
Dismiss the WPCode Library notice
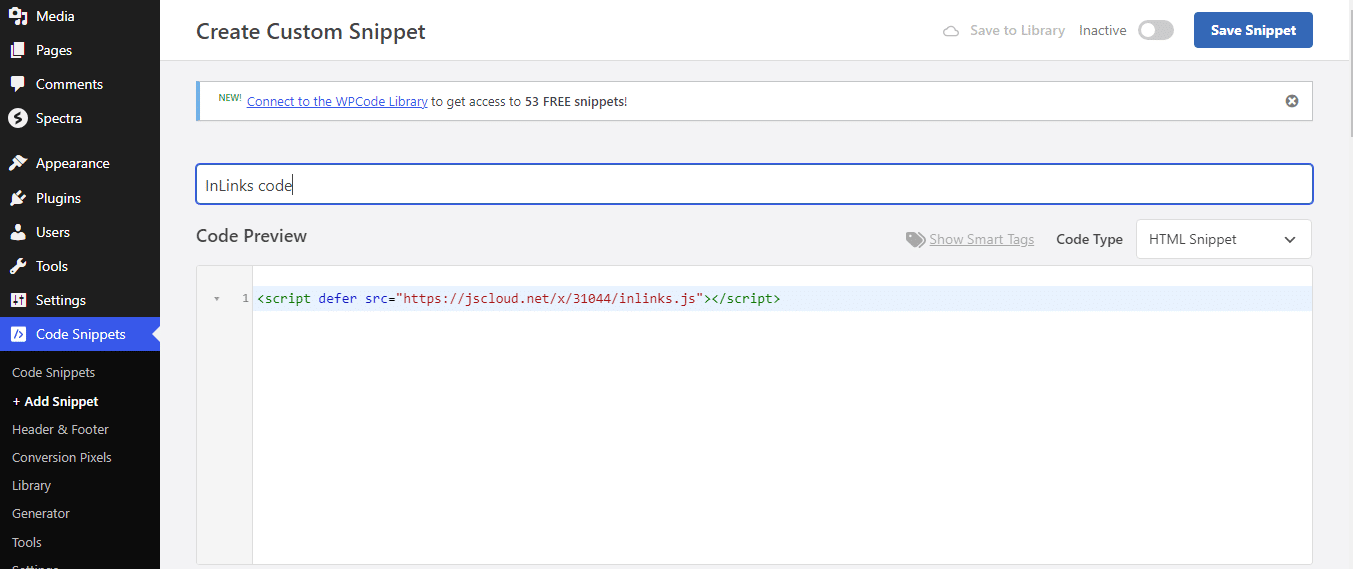tap(1292, 101)
